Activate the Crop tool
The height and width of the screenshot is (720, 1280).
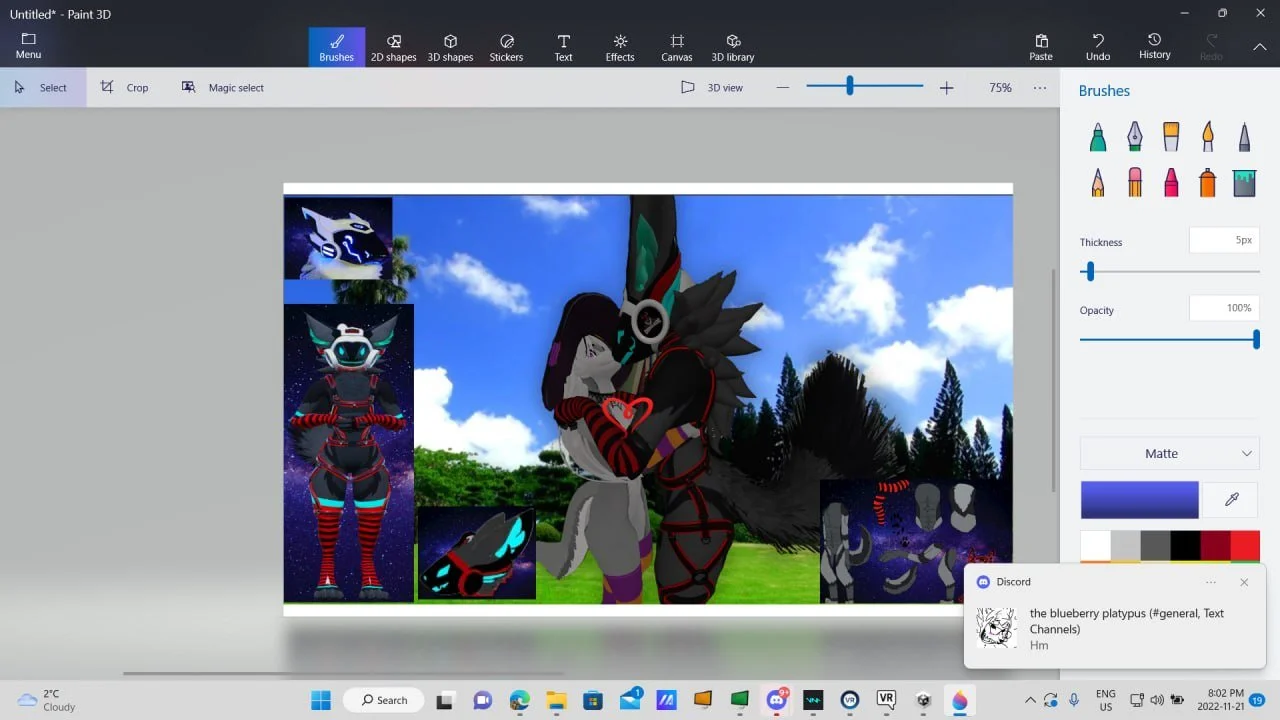[125, 87]
